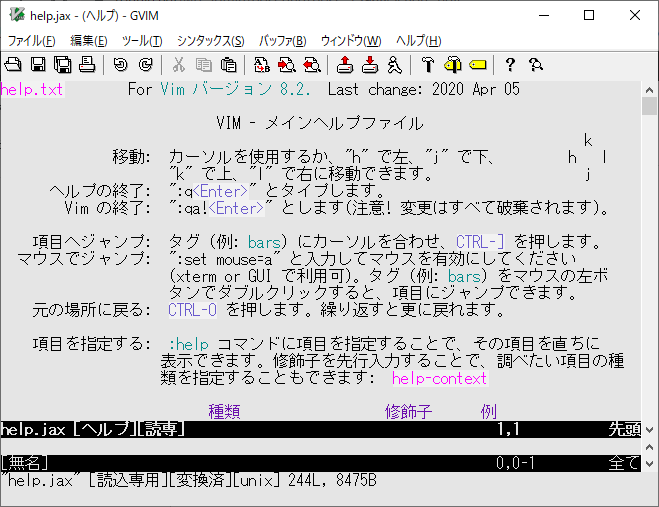The height and width of the screenshot is (507, 659).
Task: Click the first bars tag link
Action: [264, 242]
